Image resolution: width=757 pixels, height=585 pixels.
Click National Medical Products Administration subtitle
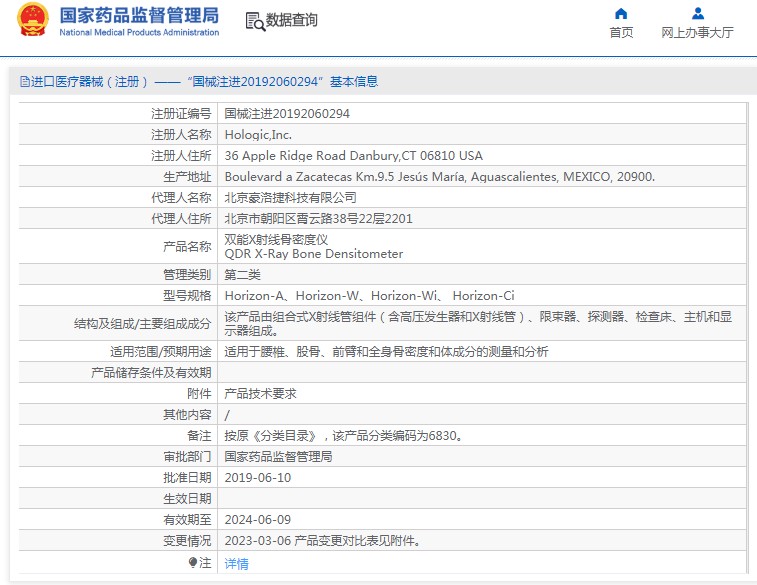[139, 32]
